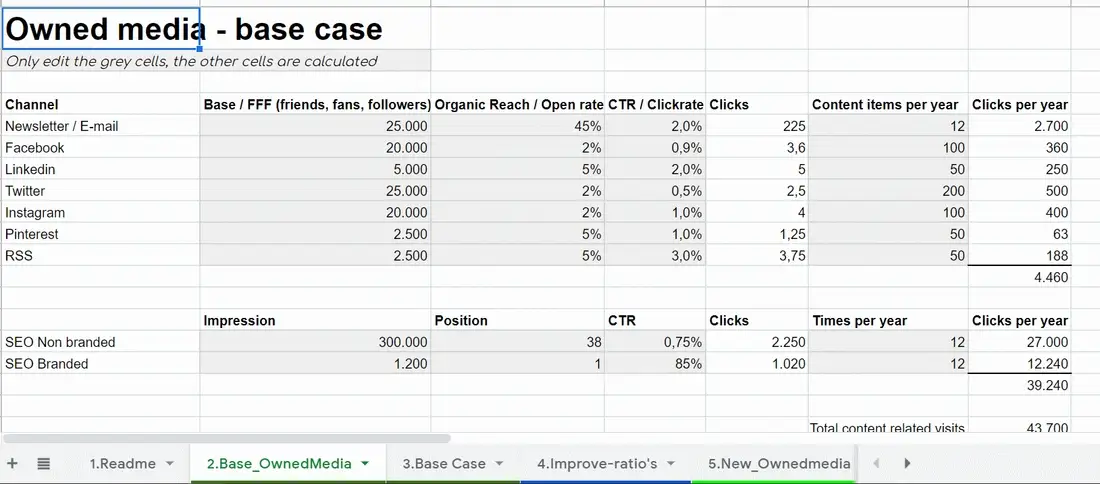Select the SEO Branded CTR cell 85%
The height and width of the screenshot is (484, 1100).
click(655, 364)
